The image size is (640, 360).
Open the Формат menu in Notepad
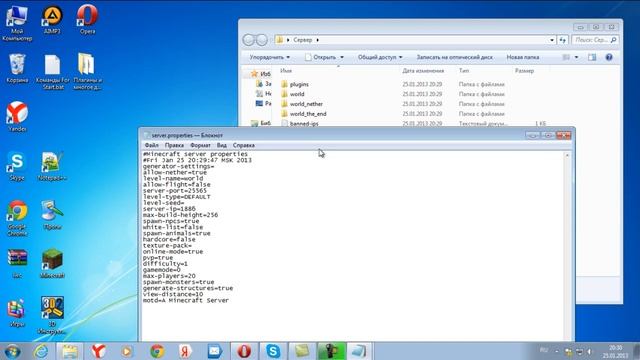pyautogui.click(x=200, y=145)
